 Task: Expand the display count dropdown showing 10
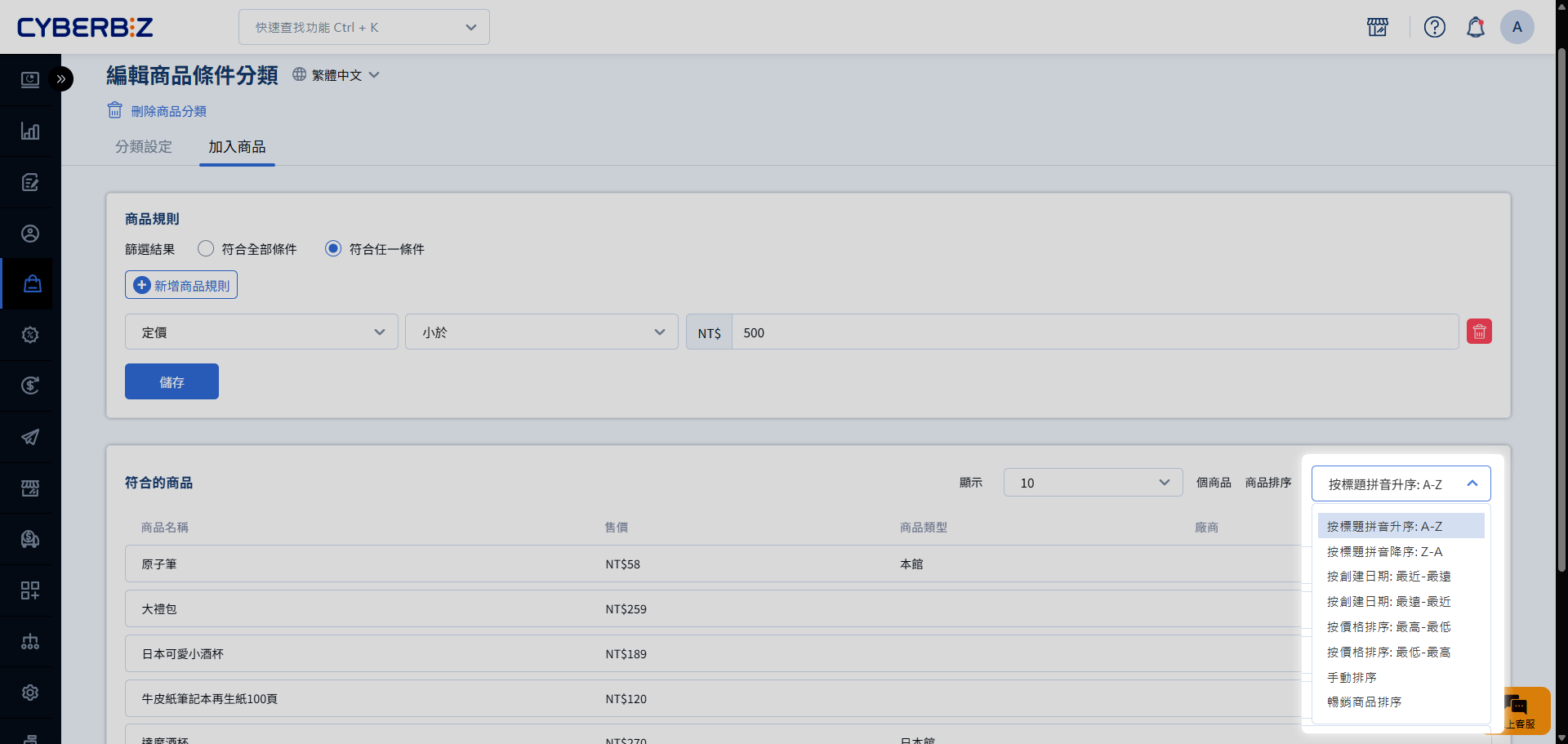tap(1093, 483)
